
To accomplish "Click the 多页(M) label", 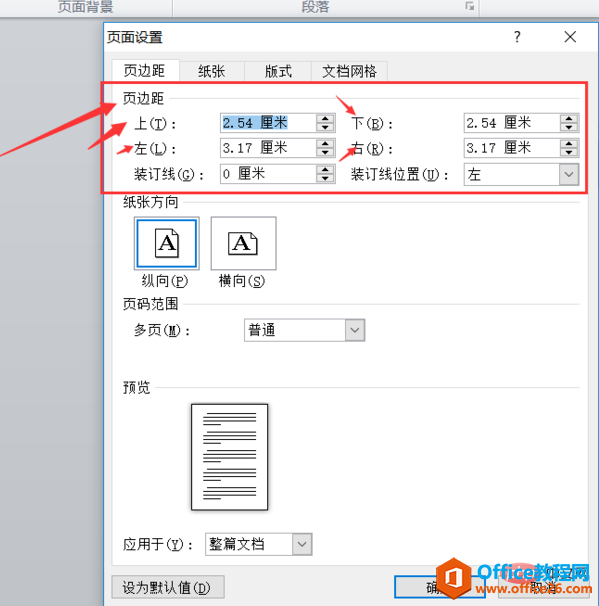I will tap(162, 331).
